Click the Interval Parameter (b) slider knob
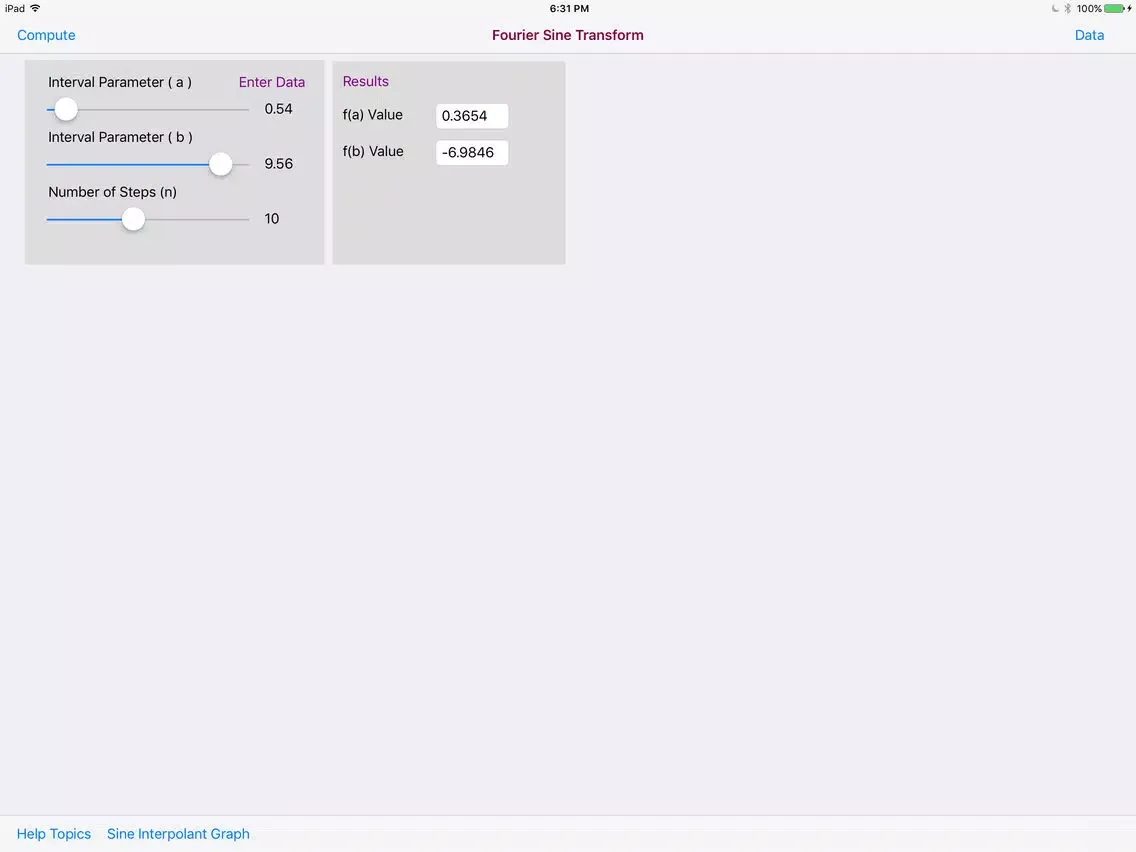1136x852 pixels. [x=220, y=164]
